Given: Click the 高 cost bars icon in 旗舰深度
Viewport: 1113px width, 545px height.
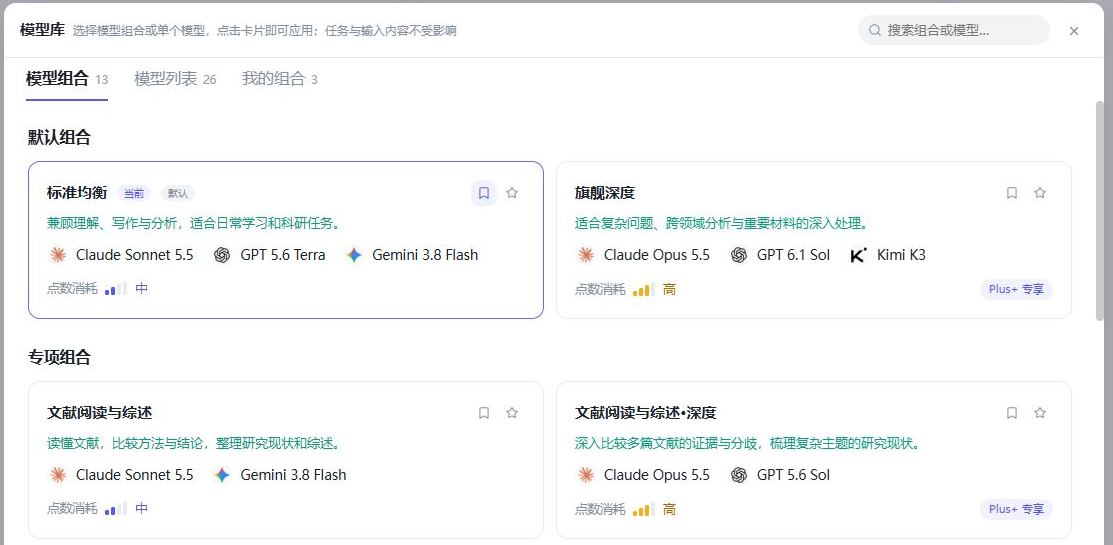Looking at the screenshot, I should (x=644, y=290).
